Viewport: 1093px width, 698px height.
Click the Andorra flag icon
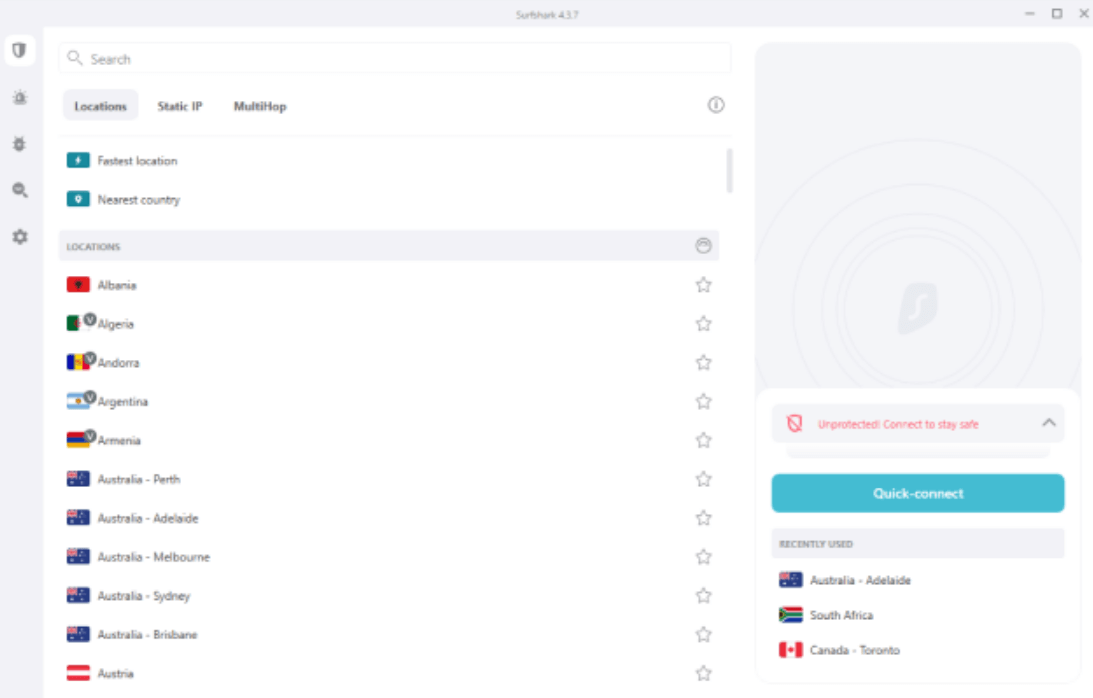pos(77,363)
